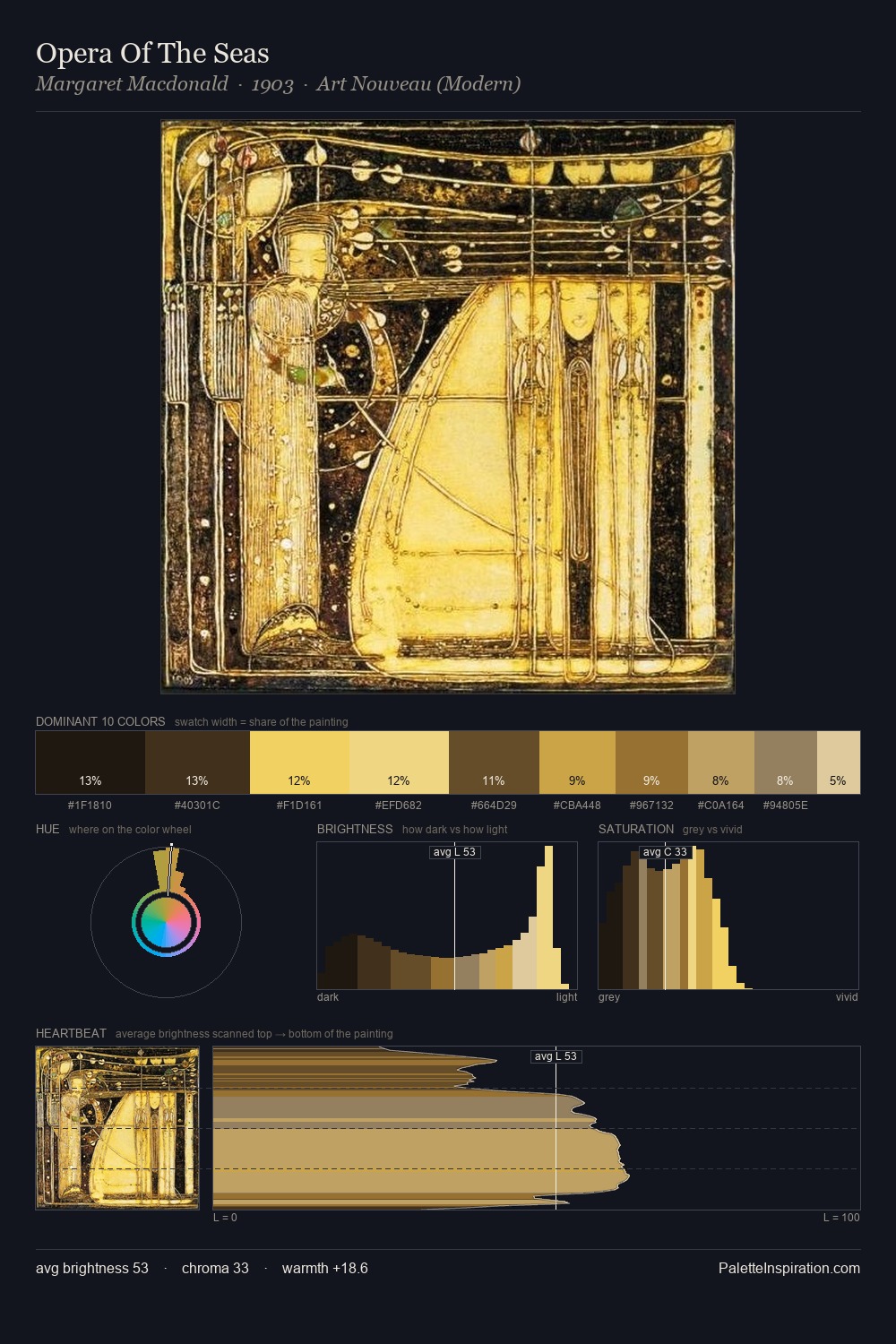
Task: Click the HEARTBEAT section heading
Action: (71, 1033)
